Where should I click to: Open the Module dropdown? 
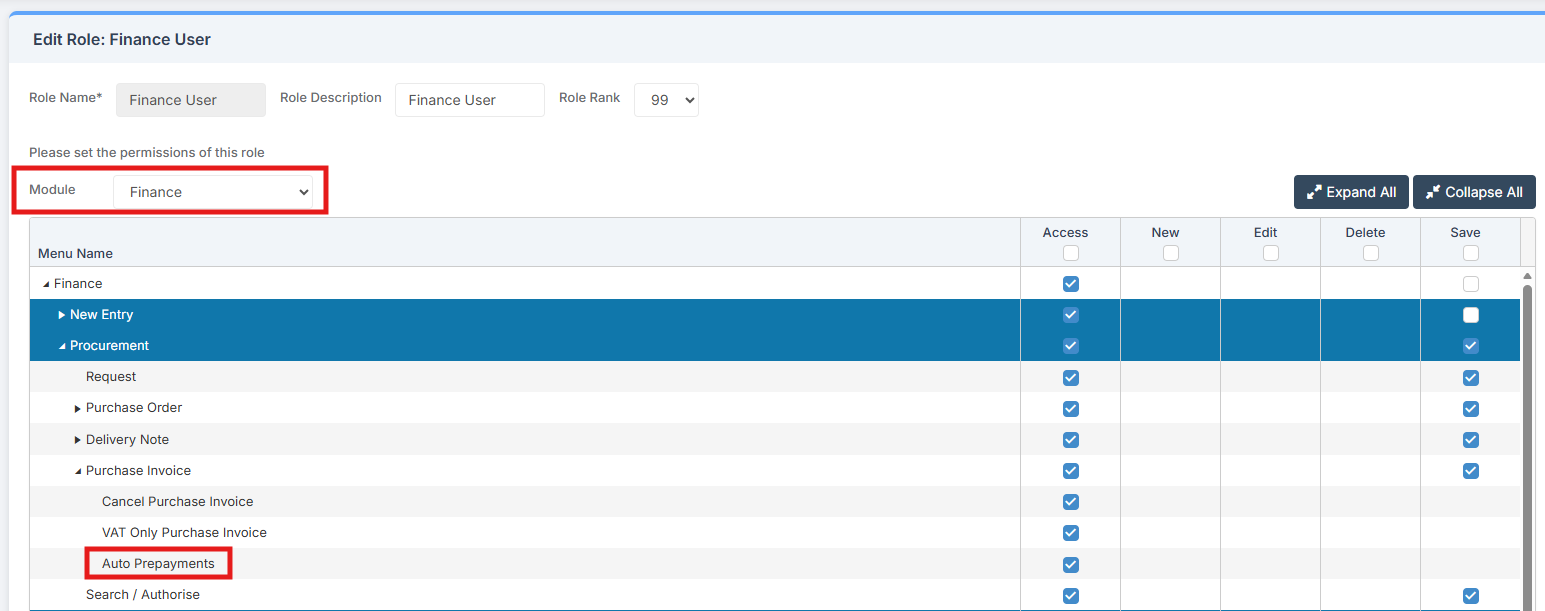point(213,192)
